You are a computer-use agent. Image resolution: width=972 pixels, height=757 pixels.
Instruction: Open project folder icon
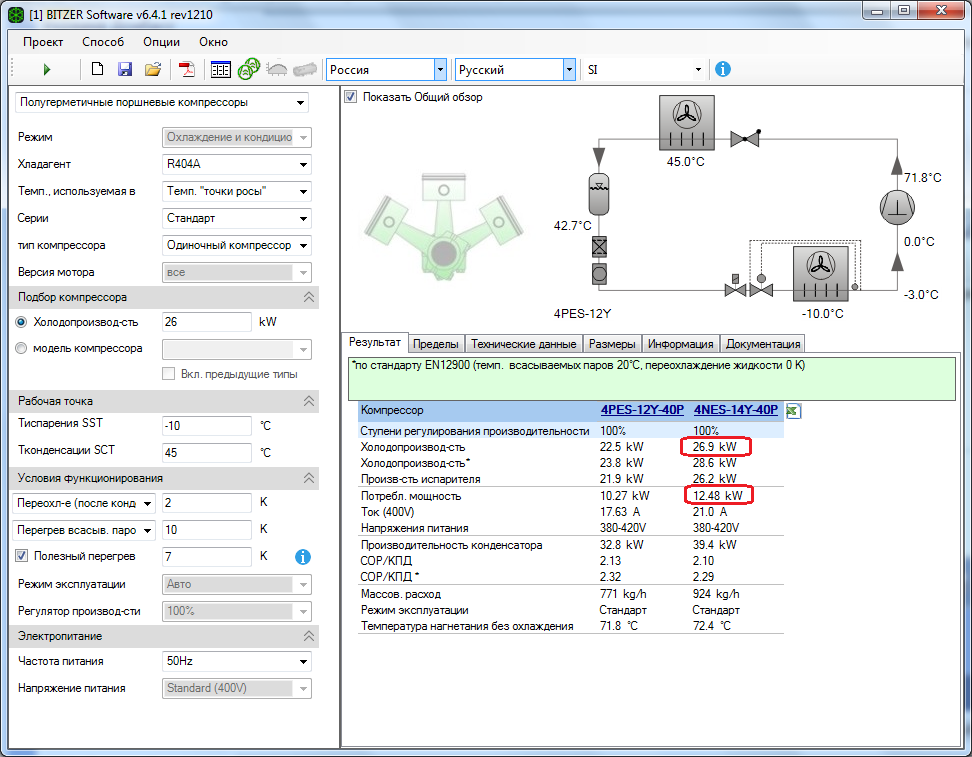[x=152, y=69]
